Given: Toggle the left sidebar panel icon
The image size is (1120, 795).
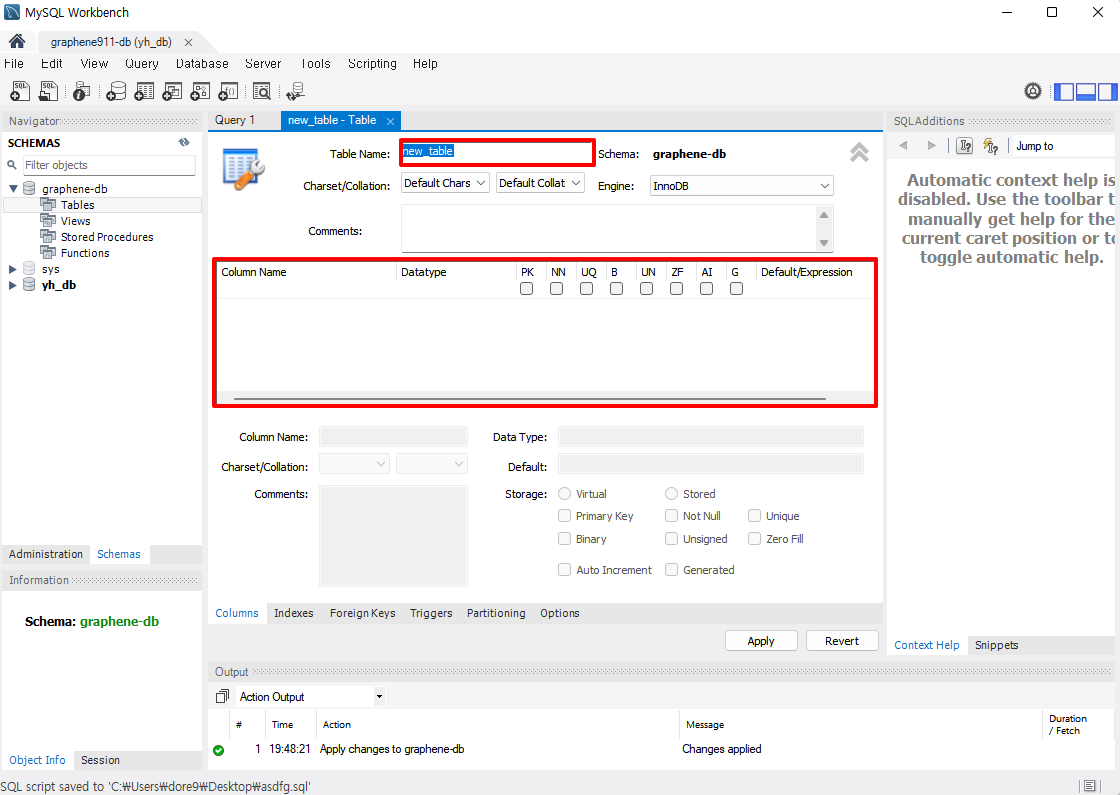Looking at the screenshot, I should [1064, 91].
